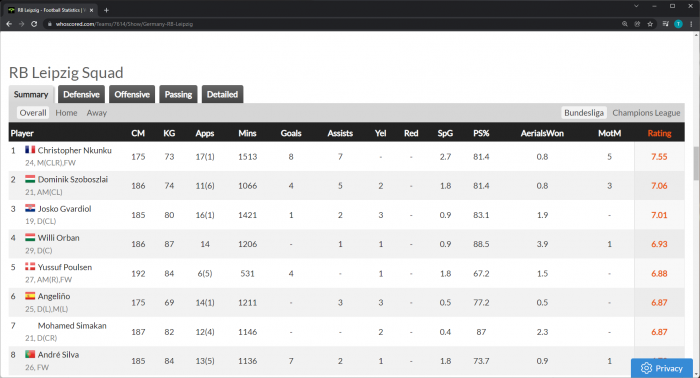Open Josko Gvardiol player page

tap(64, 209)
